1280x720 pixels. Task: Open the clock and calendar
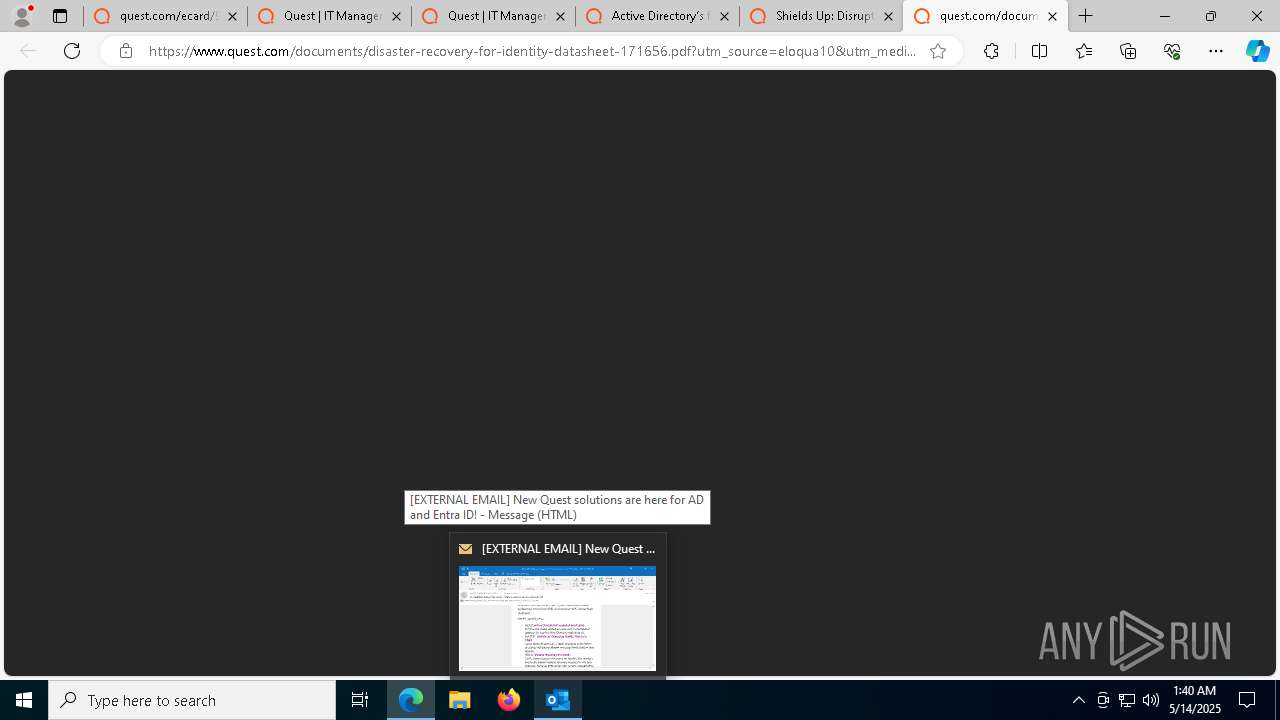[x=1195, y=700]
